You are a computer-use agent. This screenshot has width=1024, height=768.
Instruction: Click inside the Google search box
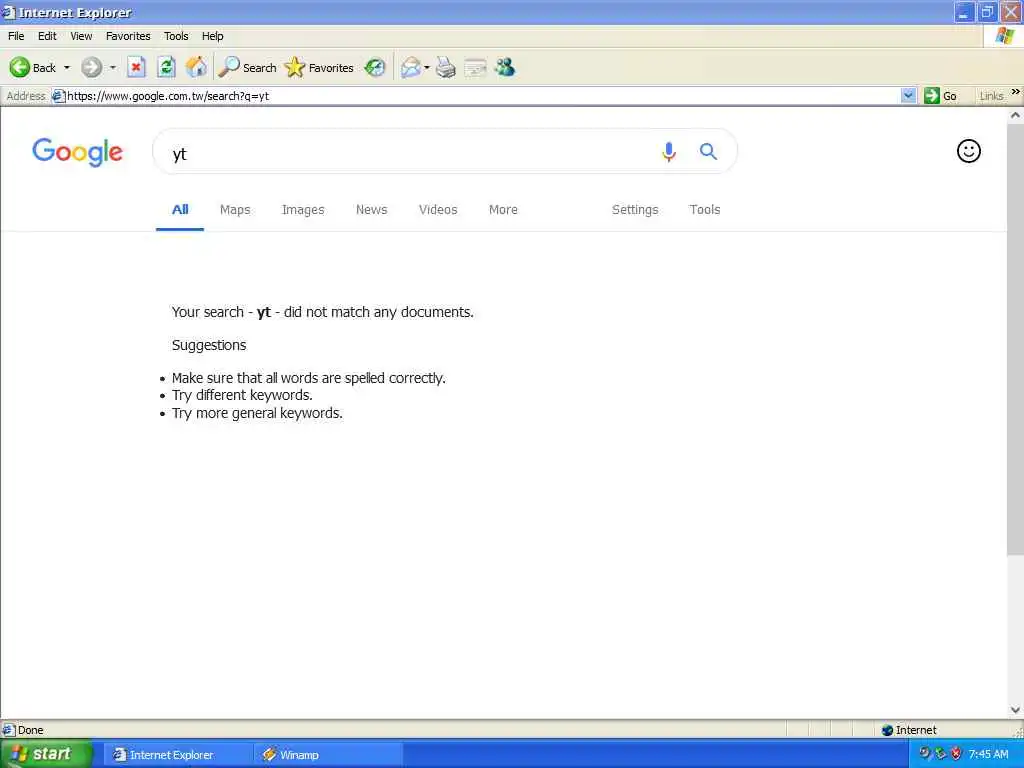coord(405,152)
